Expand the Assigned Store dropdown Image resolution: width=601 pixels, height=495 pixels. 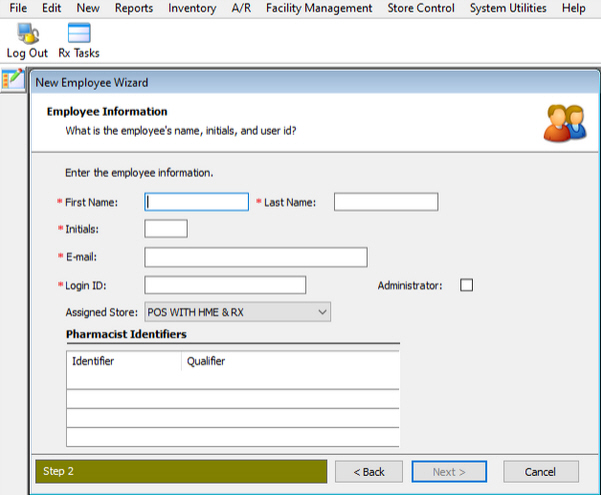coord(237,312)
